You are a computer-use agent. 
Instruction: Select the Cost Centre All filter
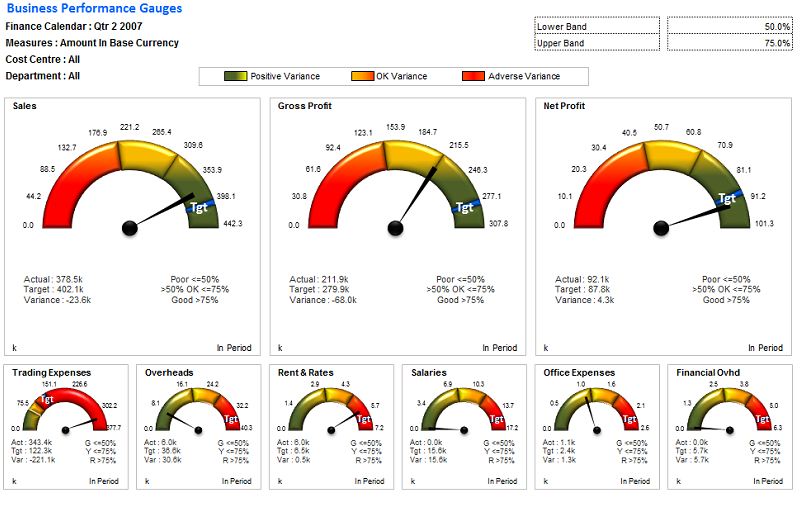tap(42, 59)
